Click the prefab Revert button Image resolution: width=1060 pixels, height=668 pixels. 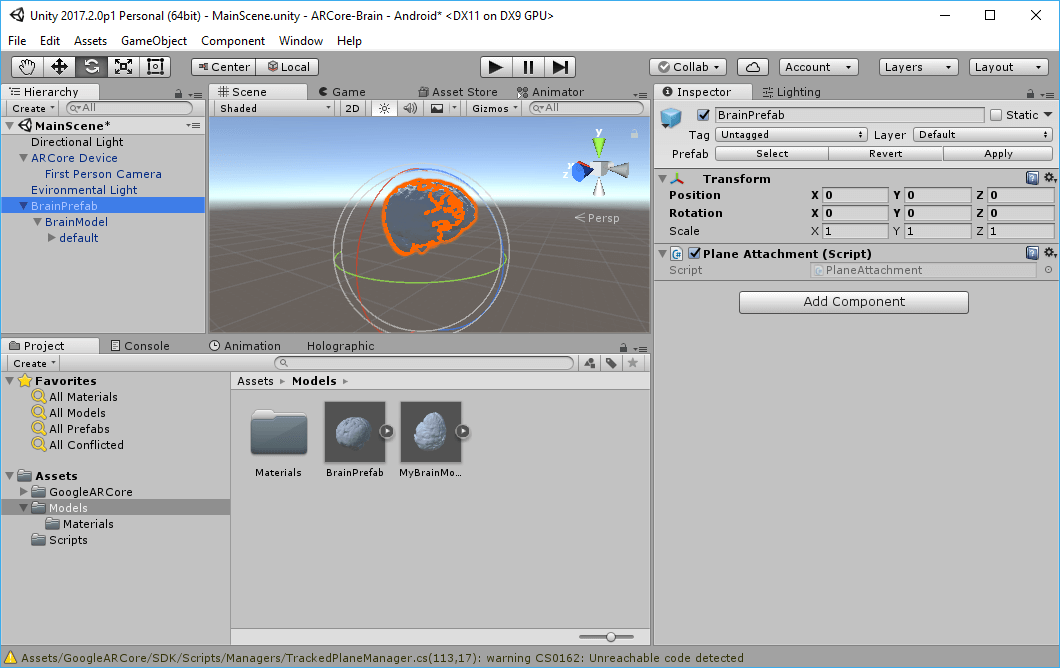[886, 153]
